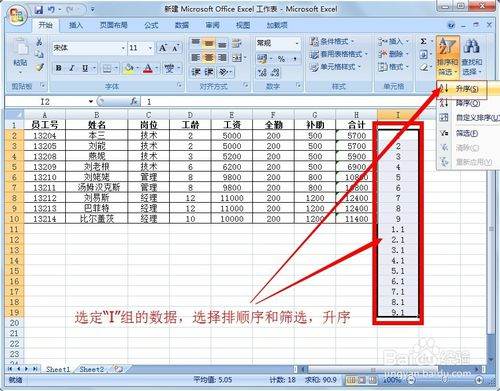The image size is (500, 391).
Task: Switch to the 开始 ribbon tab
Action: click(46, 25)
